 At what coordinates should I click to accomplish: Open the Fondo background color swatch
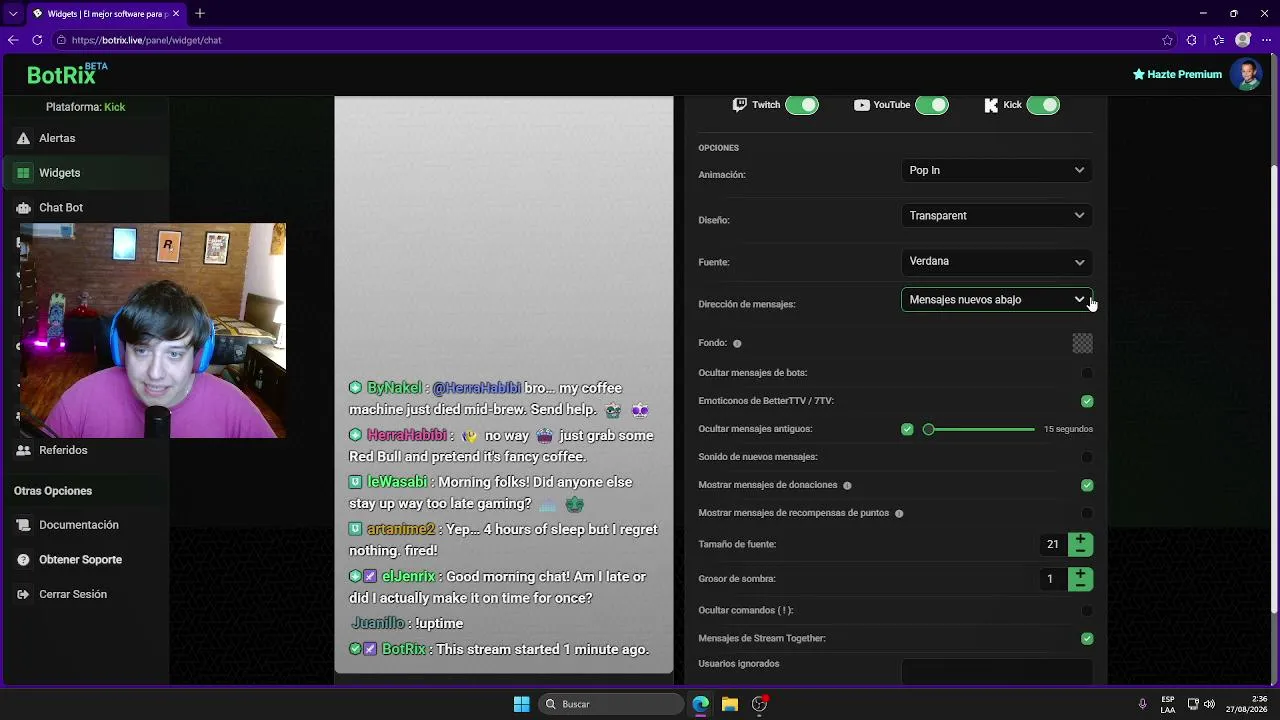(x=1082, y=343)
